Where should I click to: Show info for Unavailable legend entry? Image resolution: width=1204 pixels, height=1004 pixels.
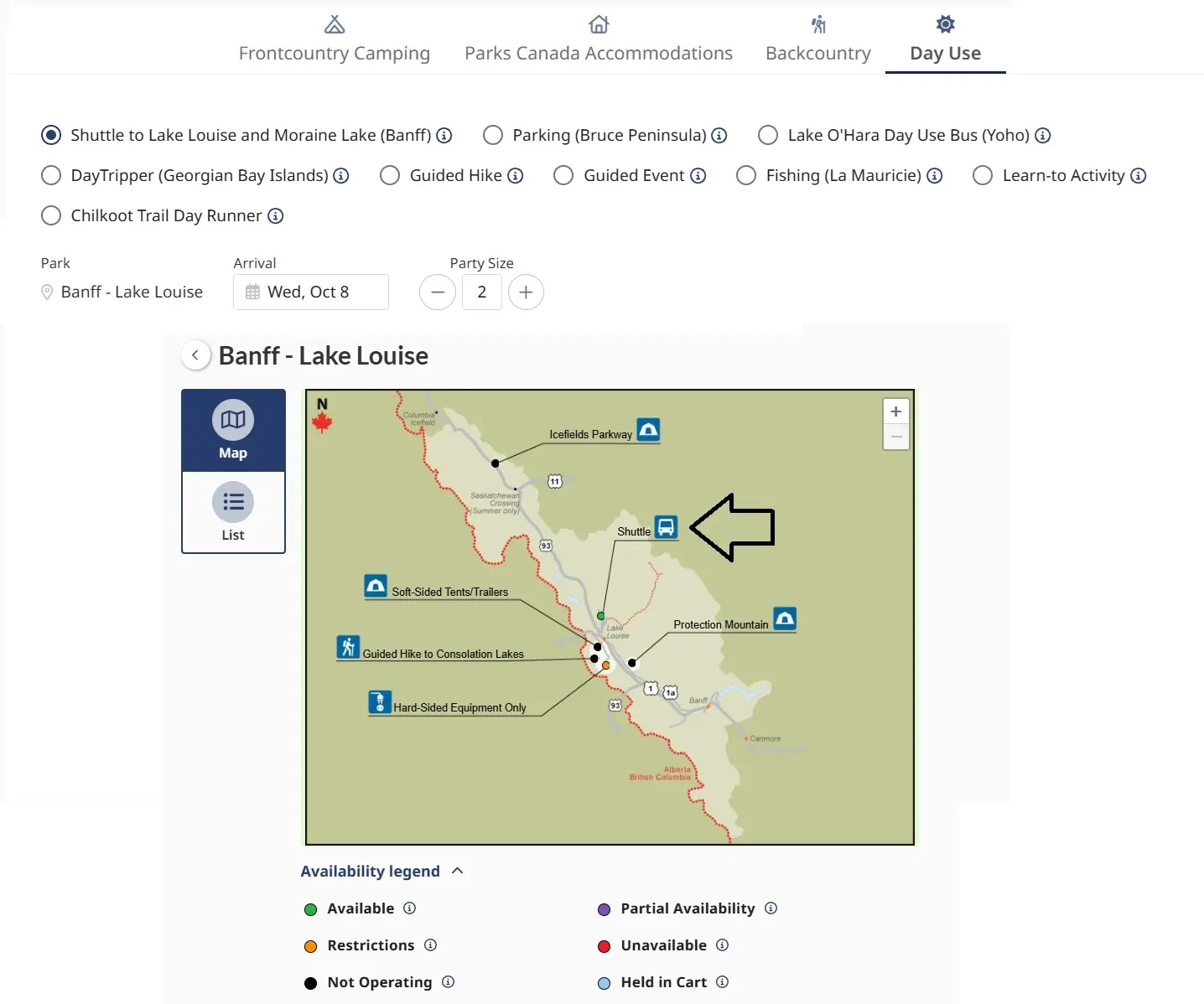pyautogui.click(x=723, y=945)
